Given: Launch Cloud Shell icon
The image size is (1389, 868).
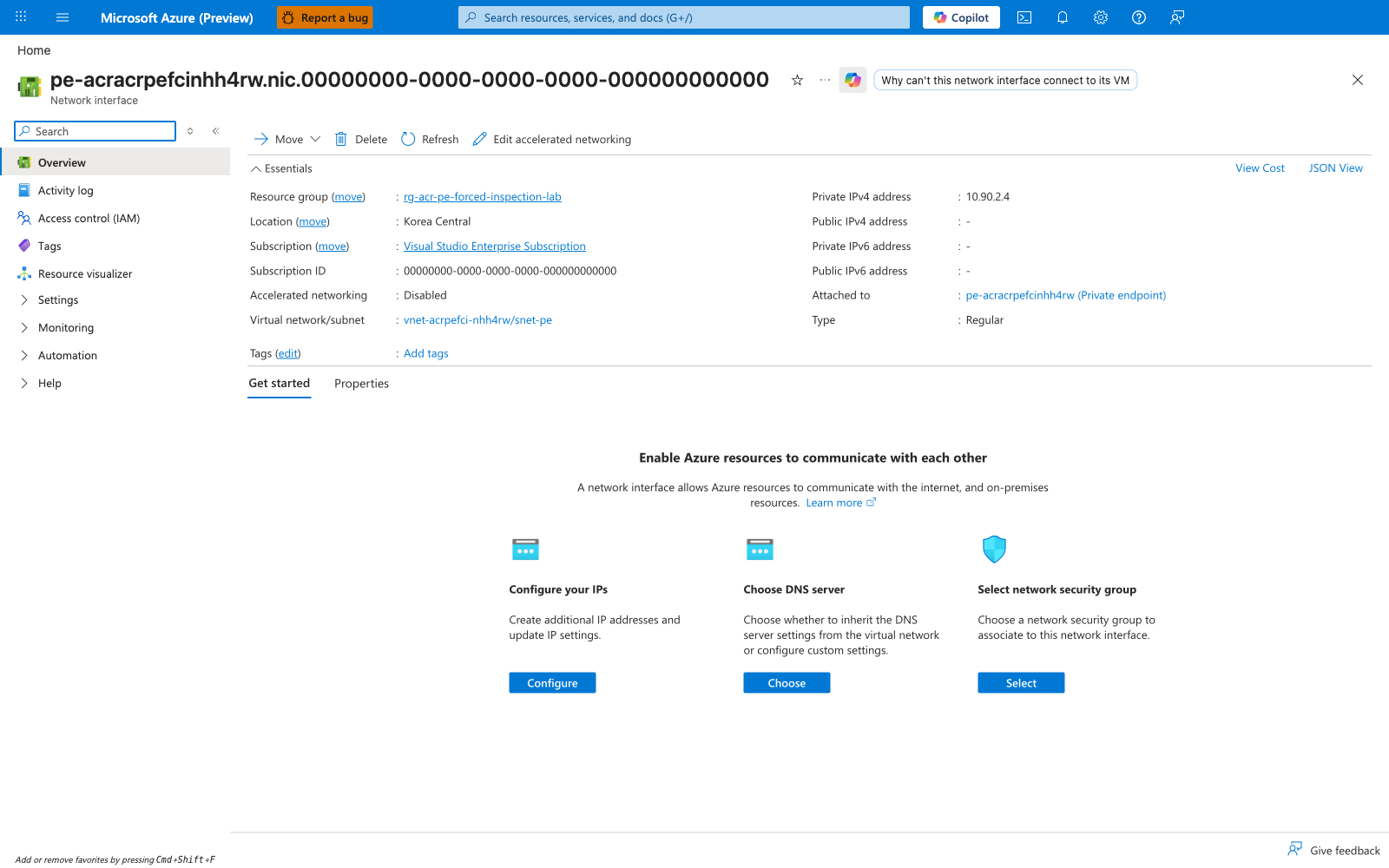Looking at the screenshot, I should click(1024, 17).
